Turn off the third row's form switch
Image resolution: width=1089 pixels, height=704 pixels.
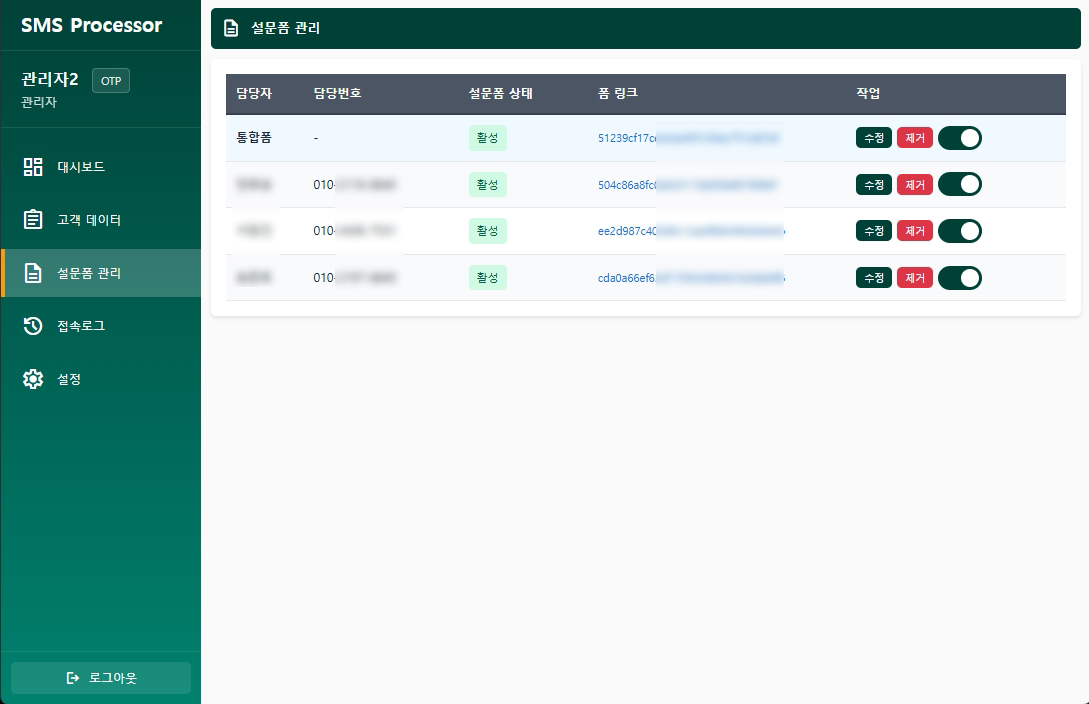[x=959, y=231]
